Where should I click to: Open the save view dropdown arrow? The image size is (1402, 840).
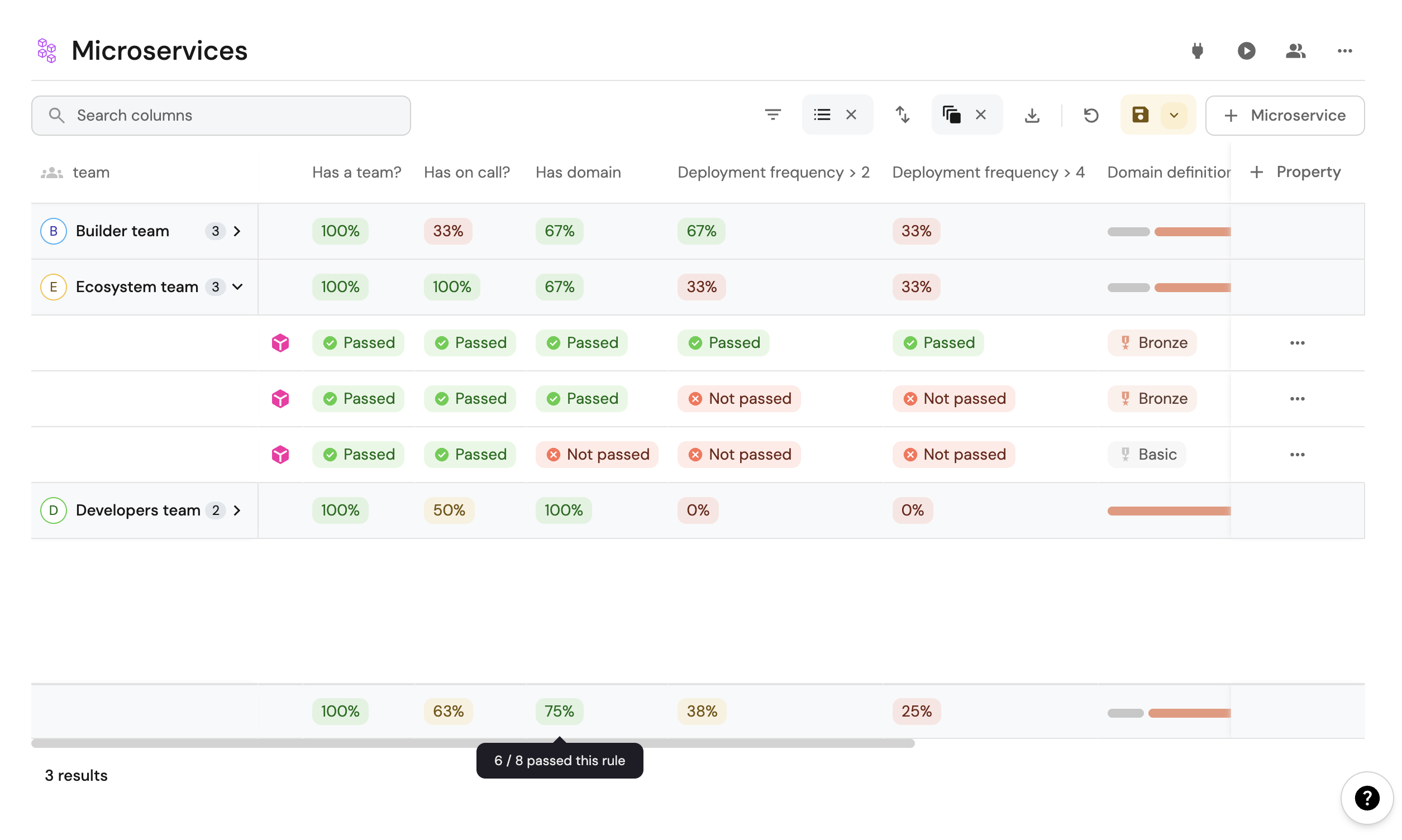1174,116
